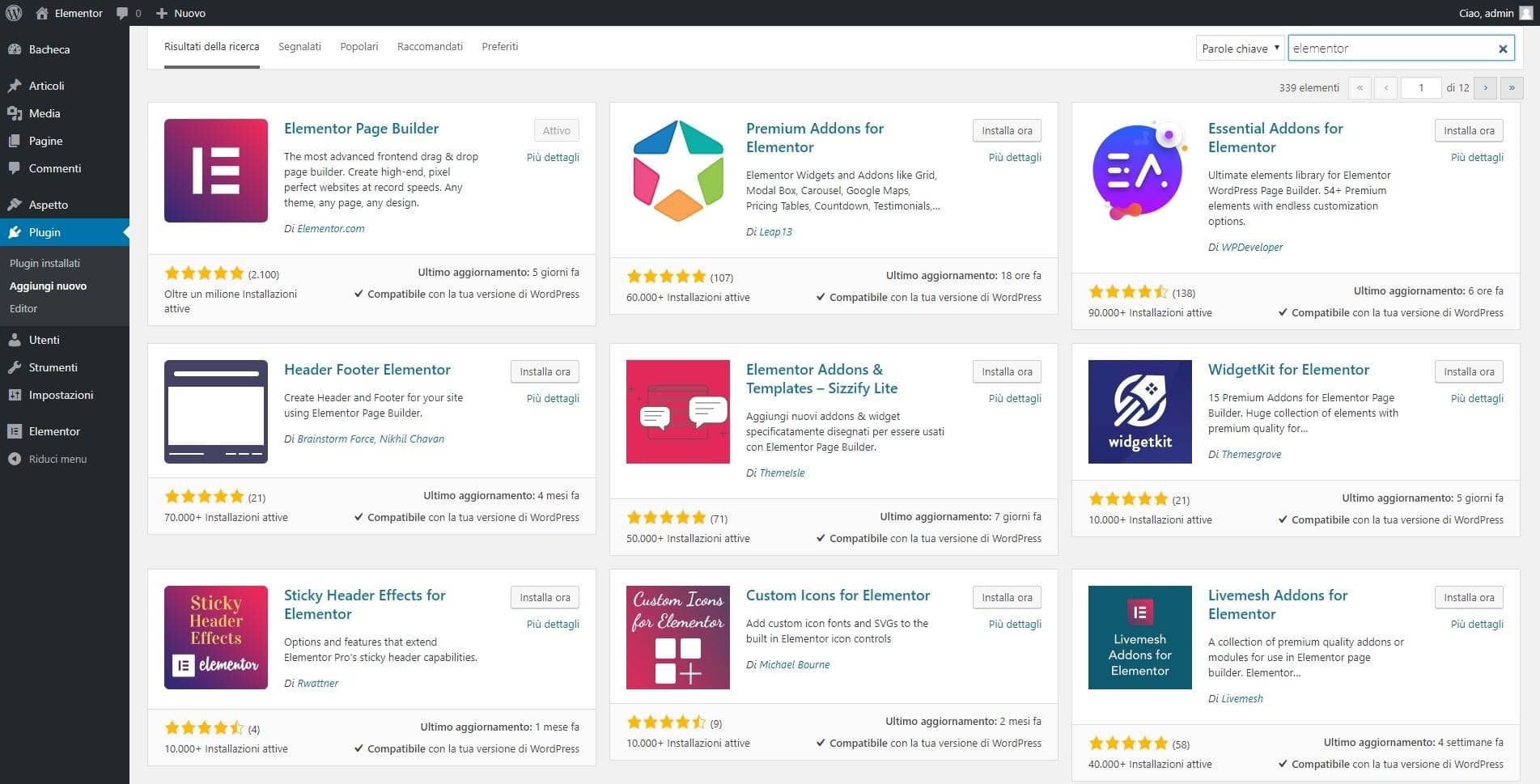Viewport: 1540px width, 784px height.
Task: Open the ThemeIsle author link
Action: (x=782, y=473)
